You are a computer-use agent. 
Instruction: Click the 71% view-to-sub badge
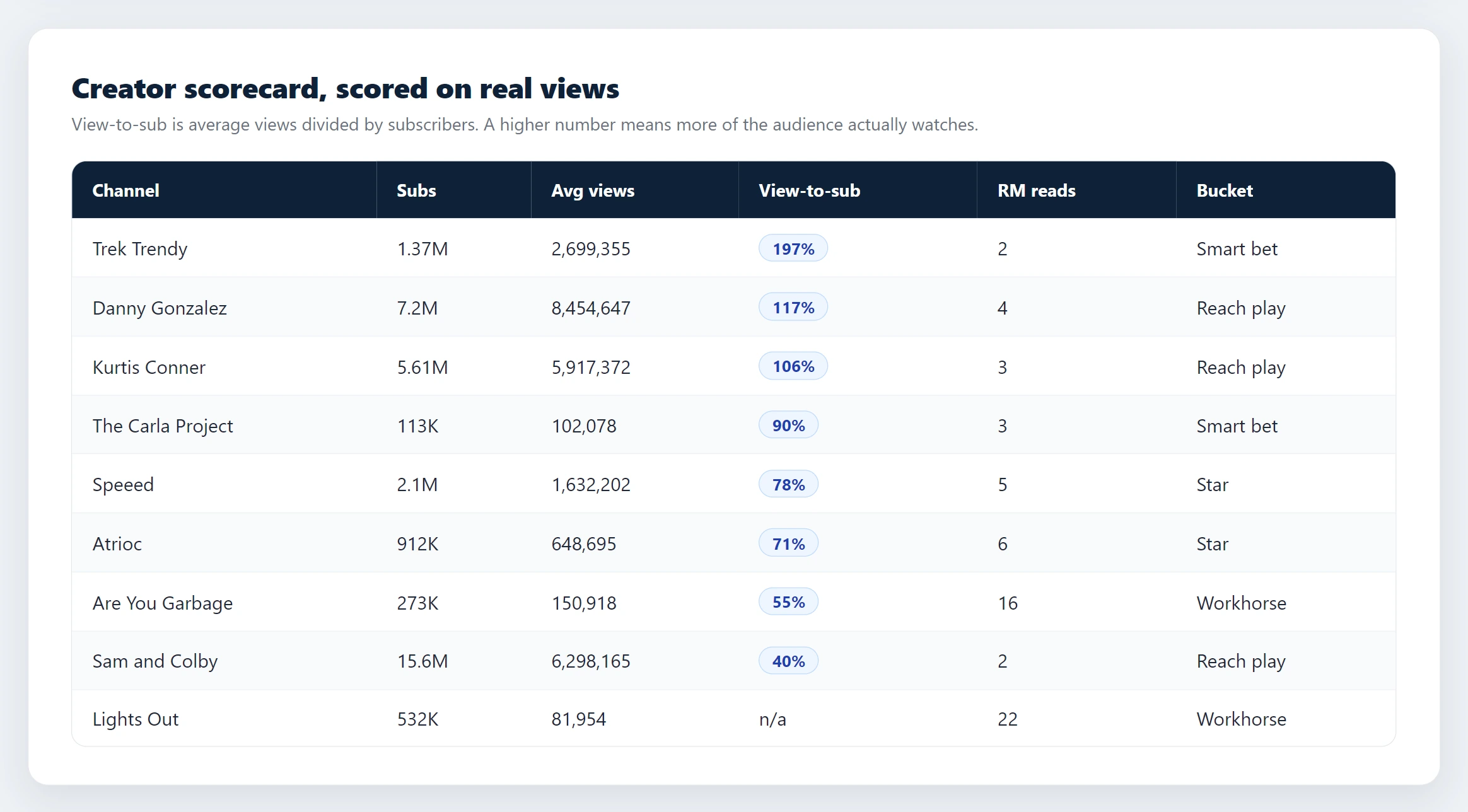(788, 543)
